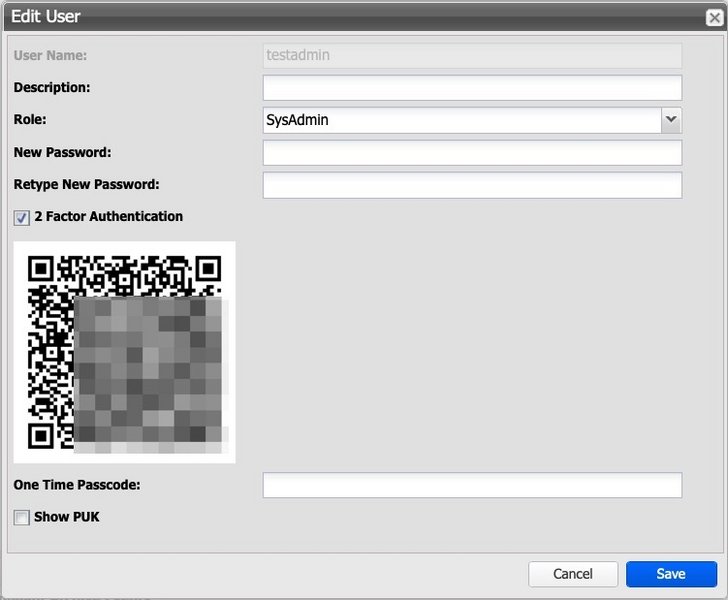Click the 2FA QR code image

[x=124, y=352]
